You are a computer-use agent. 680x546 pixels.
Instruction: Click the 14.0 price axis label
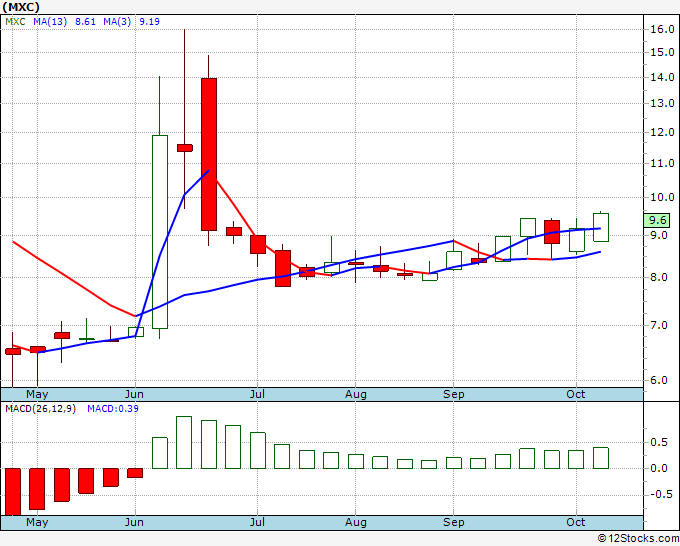(662, 78)
